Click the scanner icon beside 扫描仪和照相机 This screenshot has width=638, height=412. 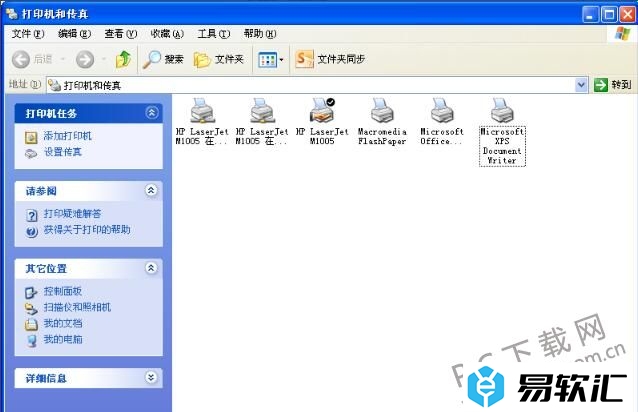pyautogui.click(x=31, y=309)
